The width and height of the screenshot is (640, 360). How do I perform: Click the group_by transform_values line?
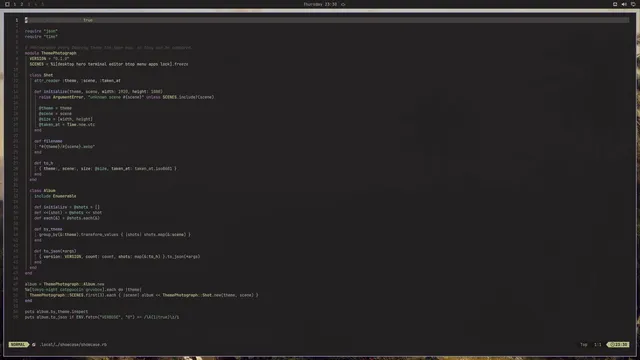pyautogui.click(x=115, y=235)
